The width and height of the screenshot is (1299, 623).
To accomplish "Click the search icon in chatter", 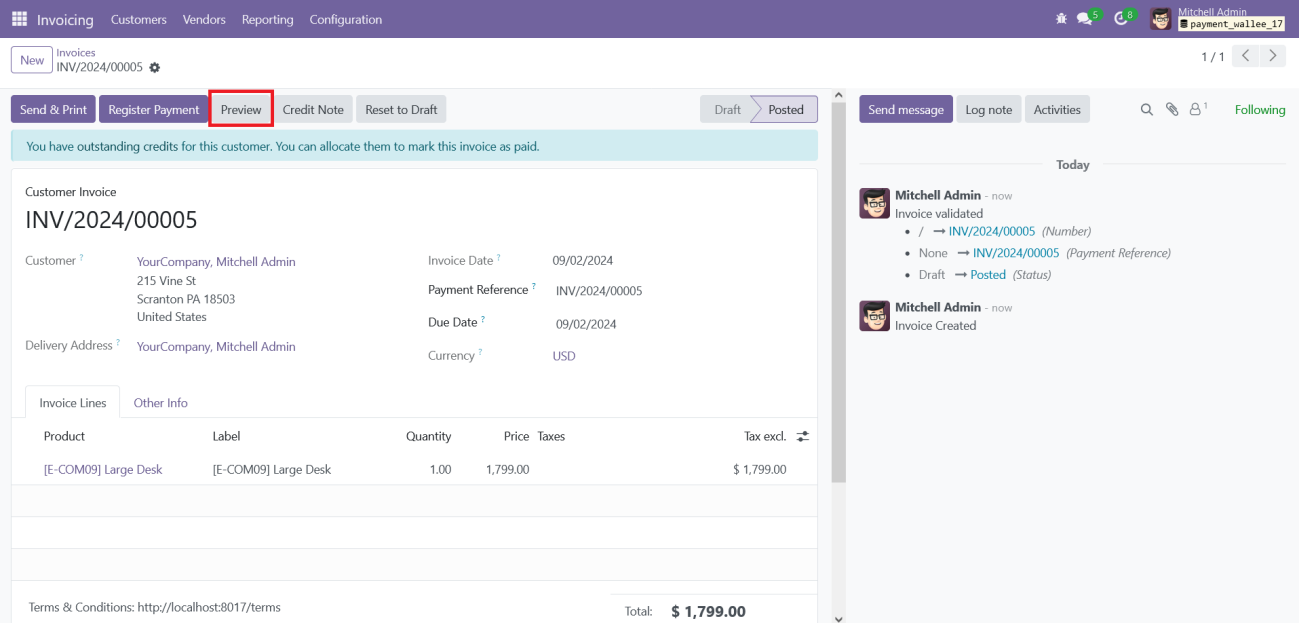I will (x=1147, y=110).
